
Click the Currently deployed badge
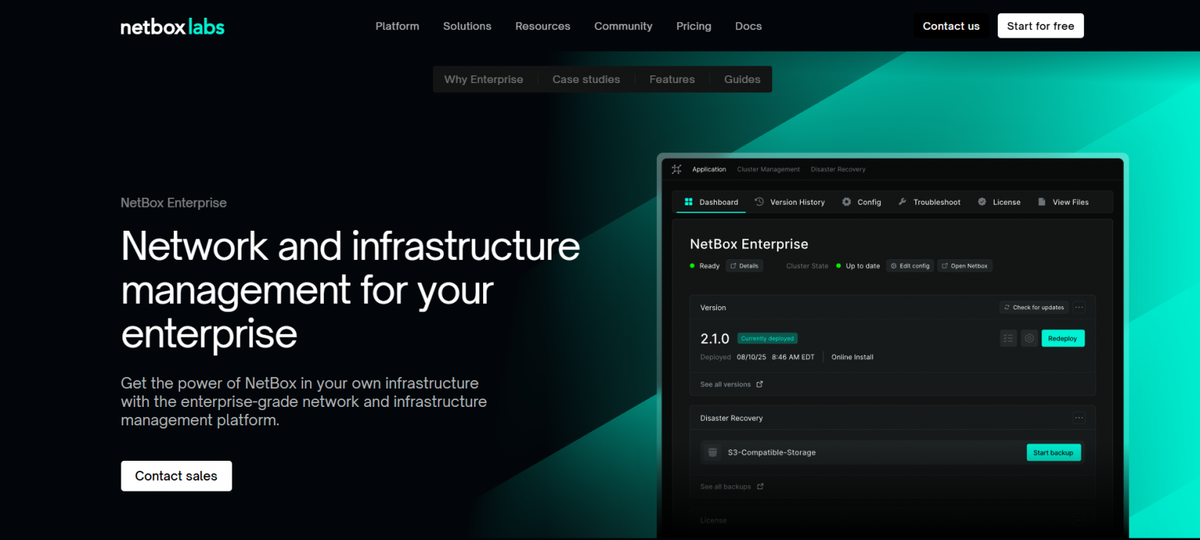[x=767, y=338]
